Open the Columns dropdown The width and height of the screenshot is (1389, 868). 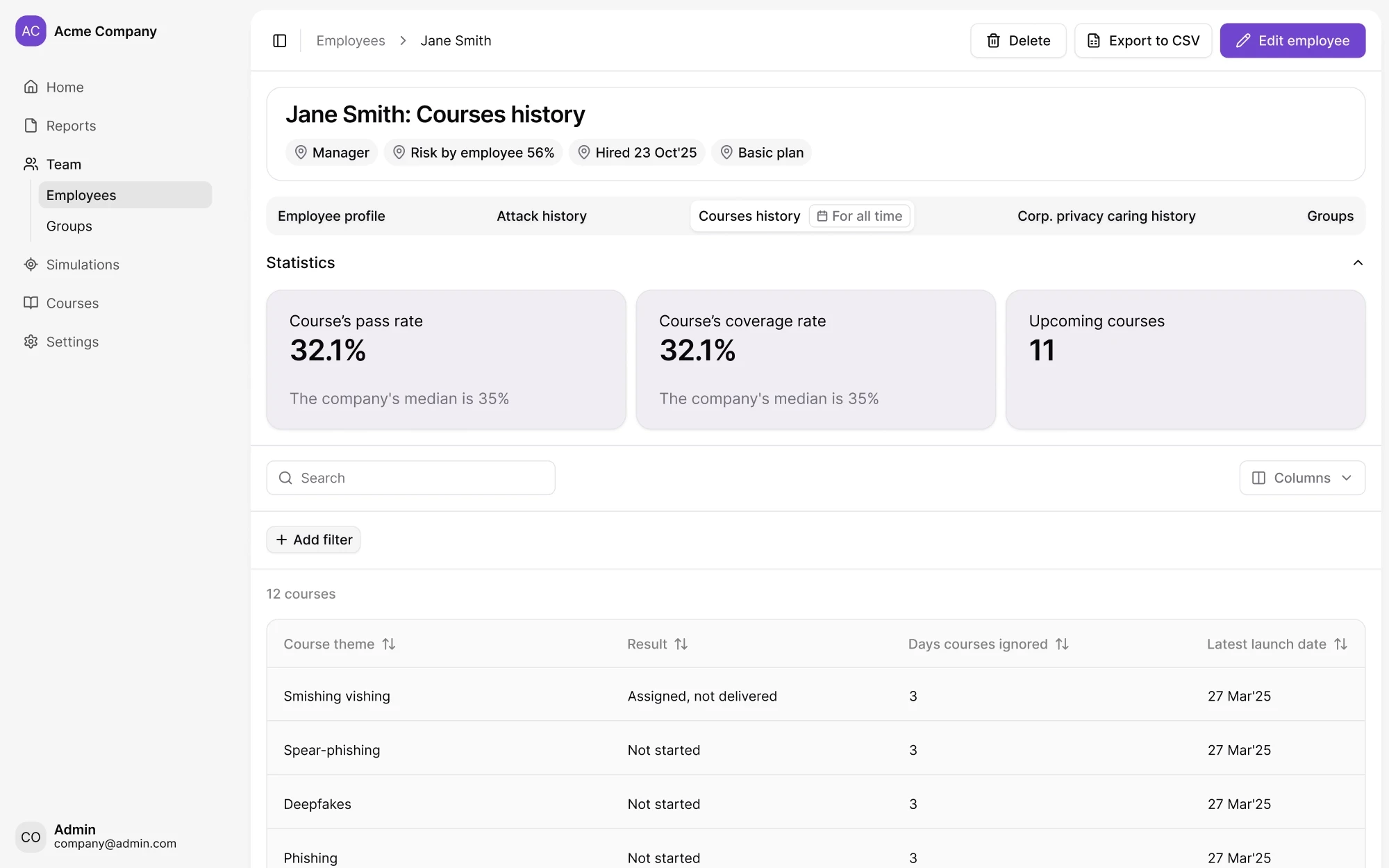tap(1301, 478)
